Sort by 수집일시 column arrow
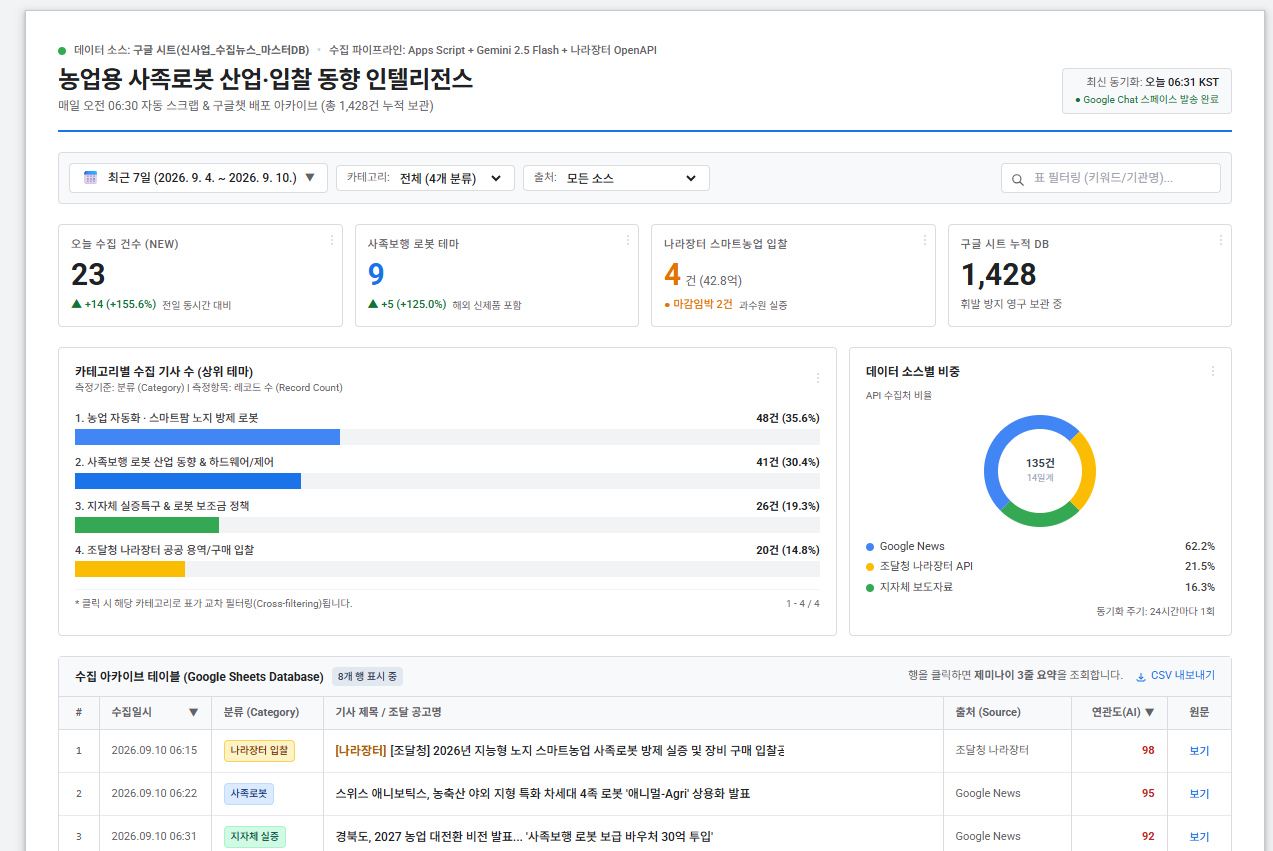The height and width of the screenshot is (851, 1273). click(193, 713)
